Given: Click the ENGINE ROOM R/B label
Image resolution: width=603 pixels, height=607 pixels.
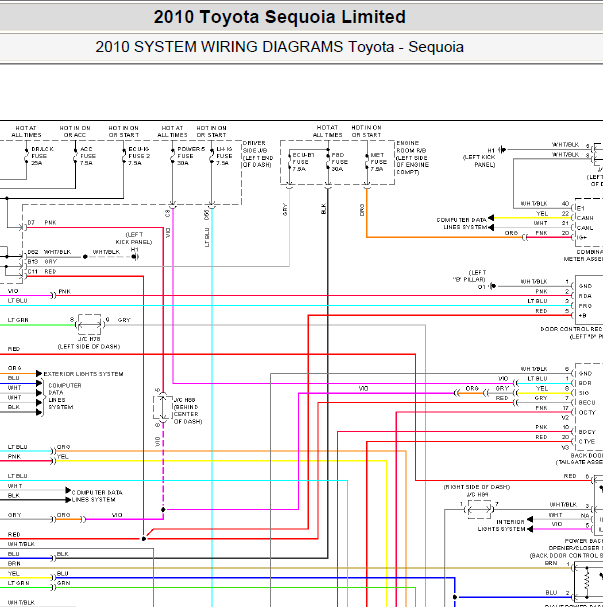Looking at the screenshot, I should (x=413, y=158).
